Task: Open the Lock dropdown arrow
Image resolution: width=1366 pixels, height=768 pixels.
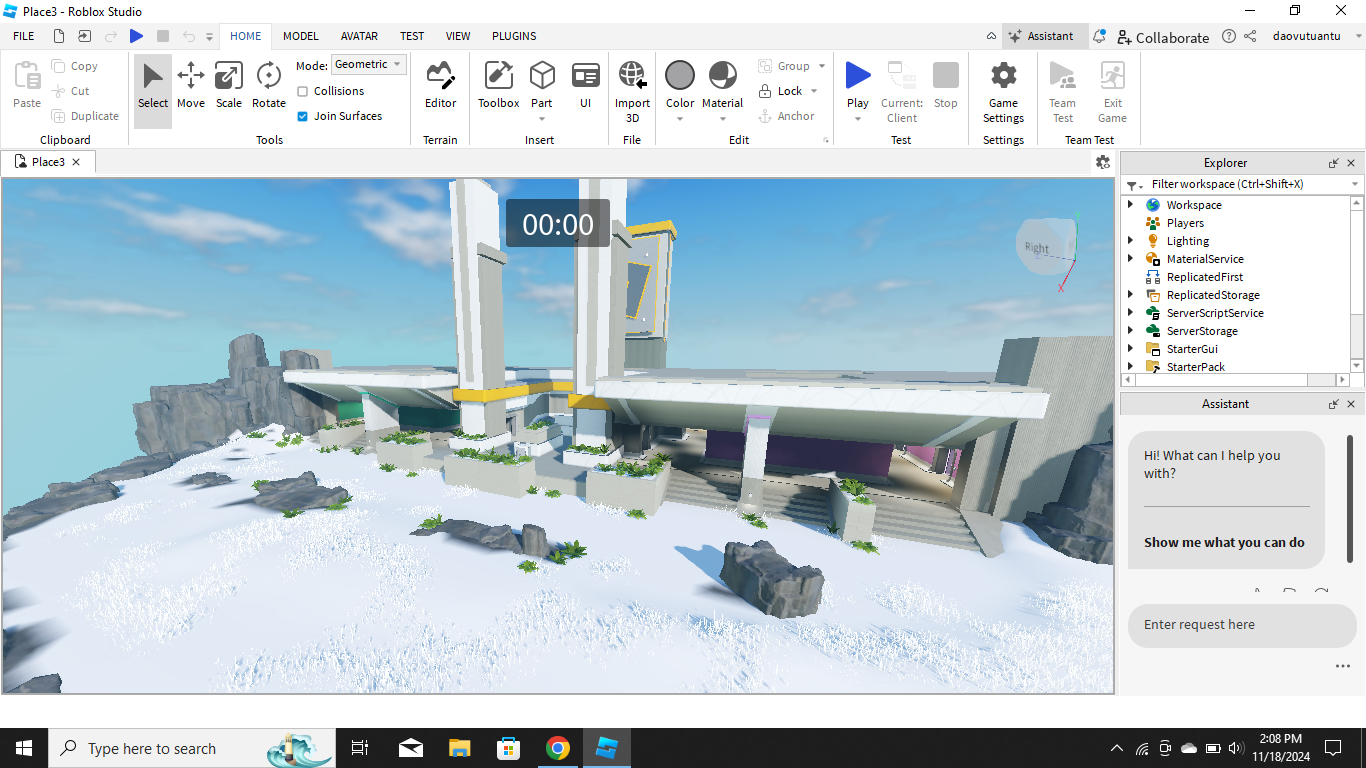Action: (814, 91)
